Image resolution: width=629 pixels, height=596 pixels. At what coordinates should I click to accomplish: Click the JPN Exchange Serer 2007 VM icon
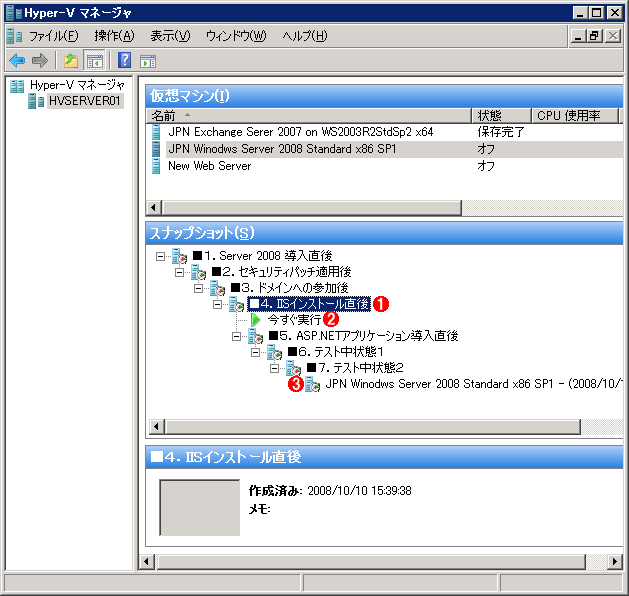click(156, 132)
